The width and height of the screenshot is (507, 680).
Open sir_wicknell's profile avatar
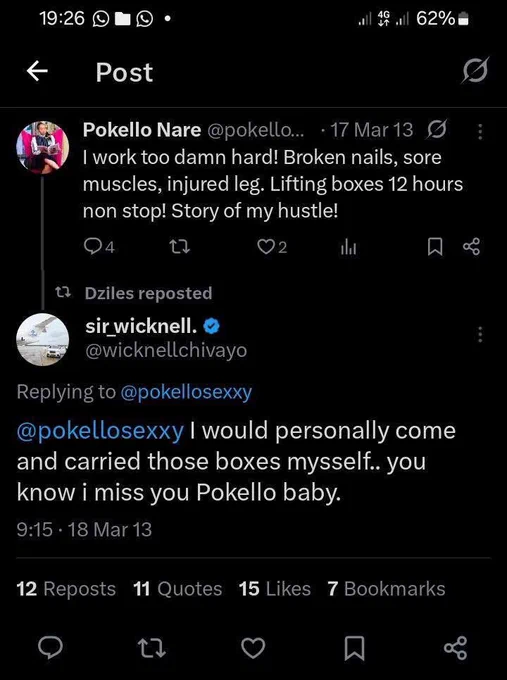[43, 340]
